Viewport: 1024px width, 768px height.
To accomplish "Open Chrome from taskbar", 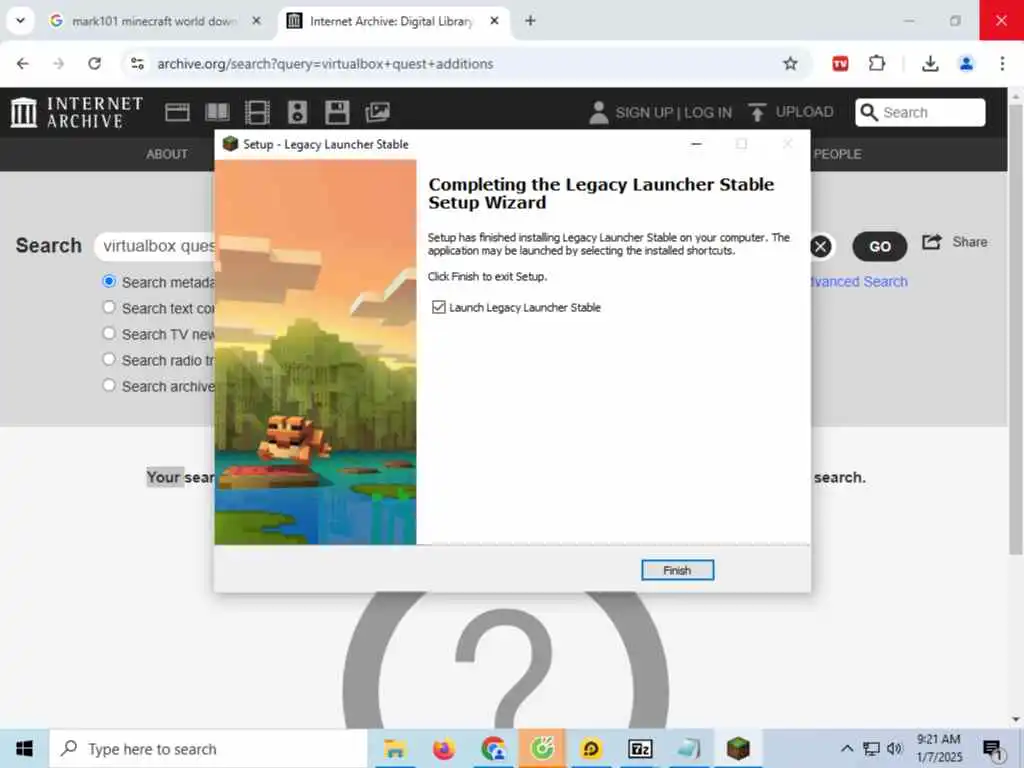I will tap(493, 748).
